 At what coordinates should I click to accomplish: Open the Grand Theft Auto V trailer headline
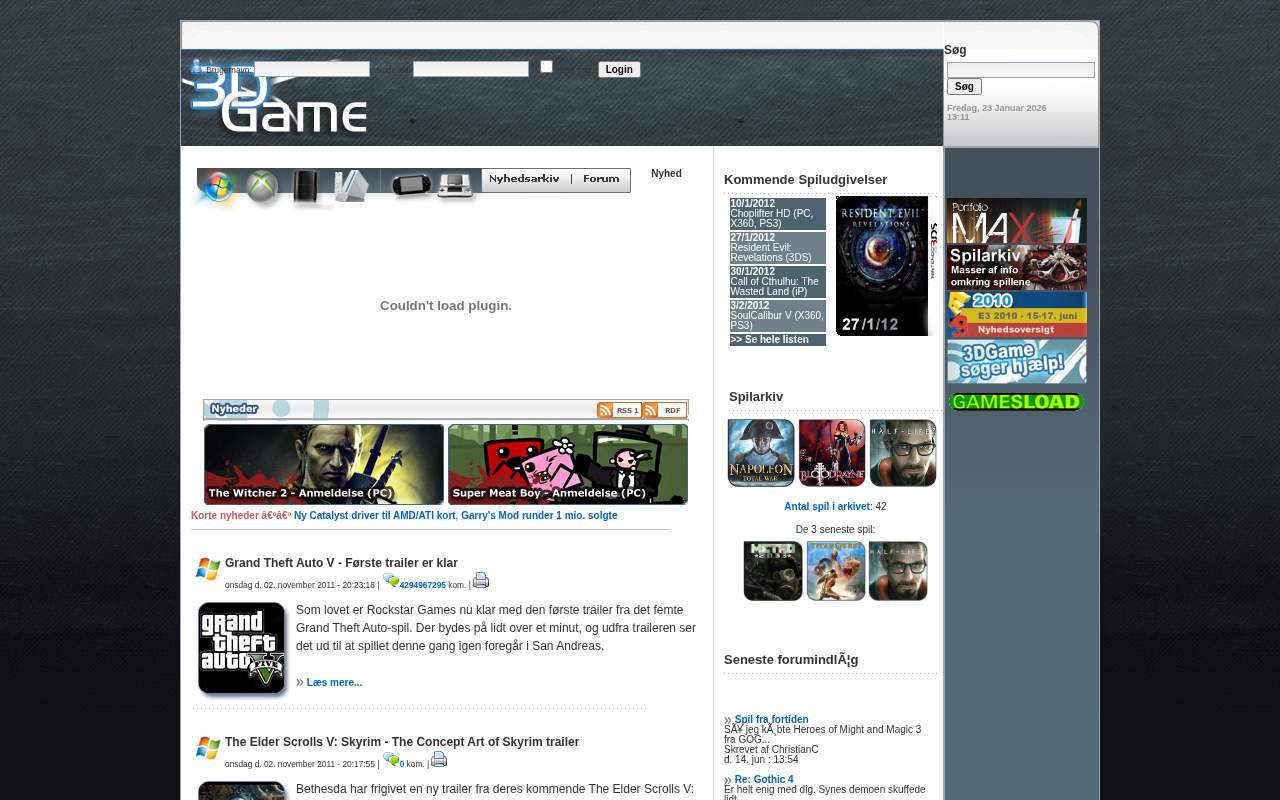pos(341,563)
